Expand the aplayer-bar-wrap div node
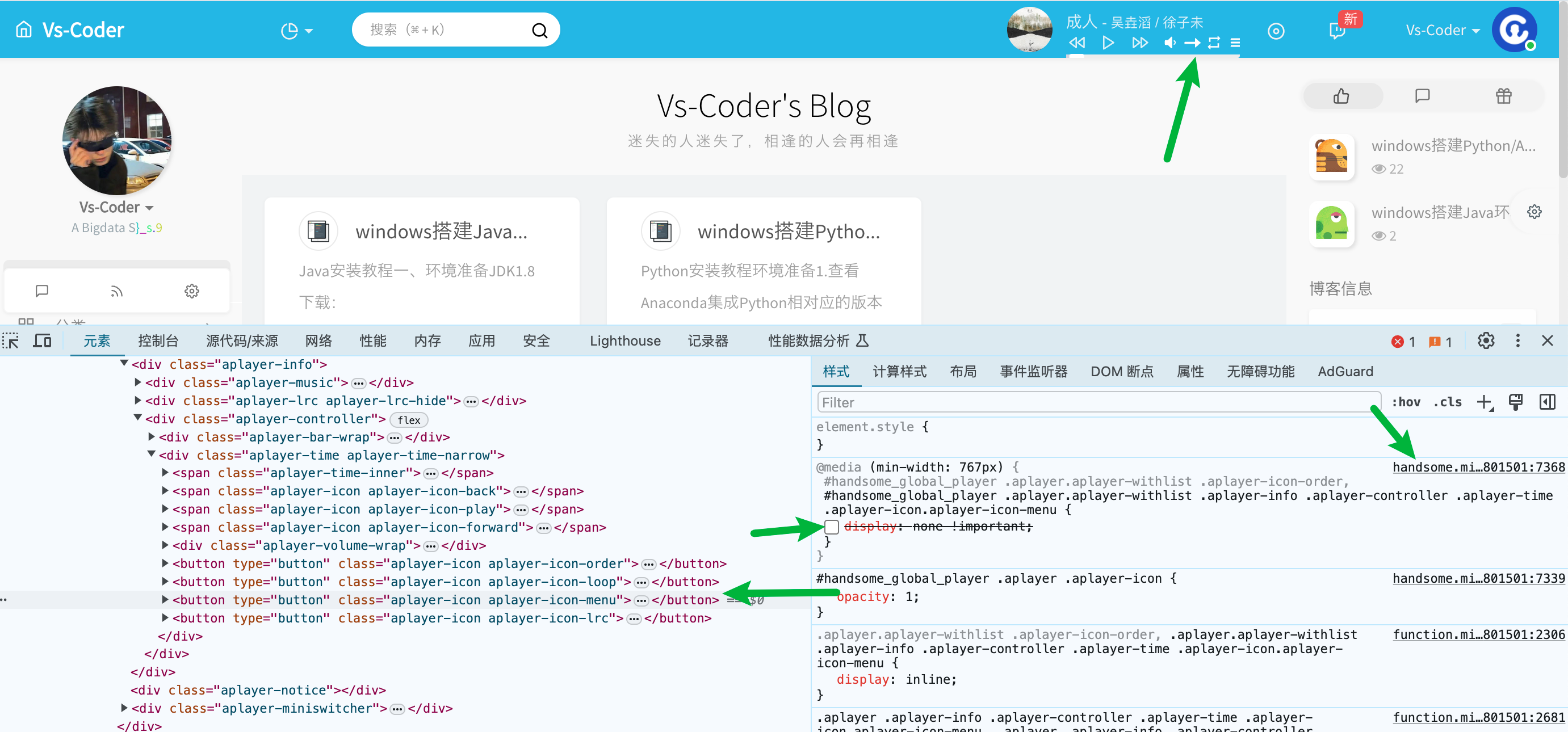Viewport: 1568px width, 732px height. pos(152,436)
